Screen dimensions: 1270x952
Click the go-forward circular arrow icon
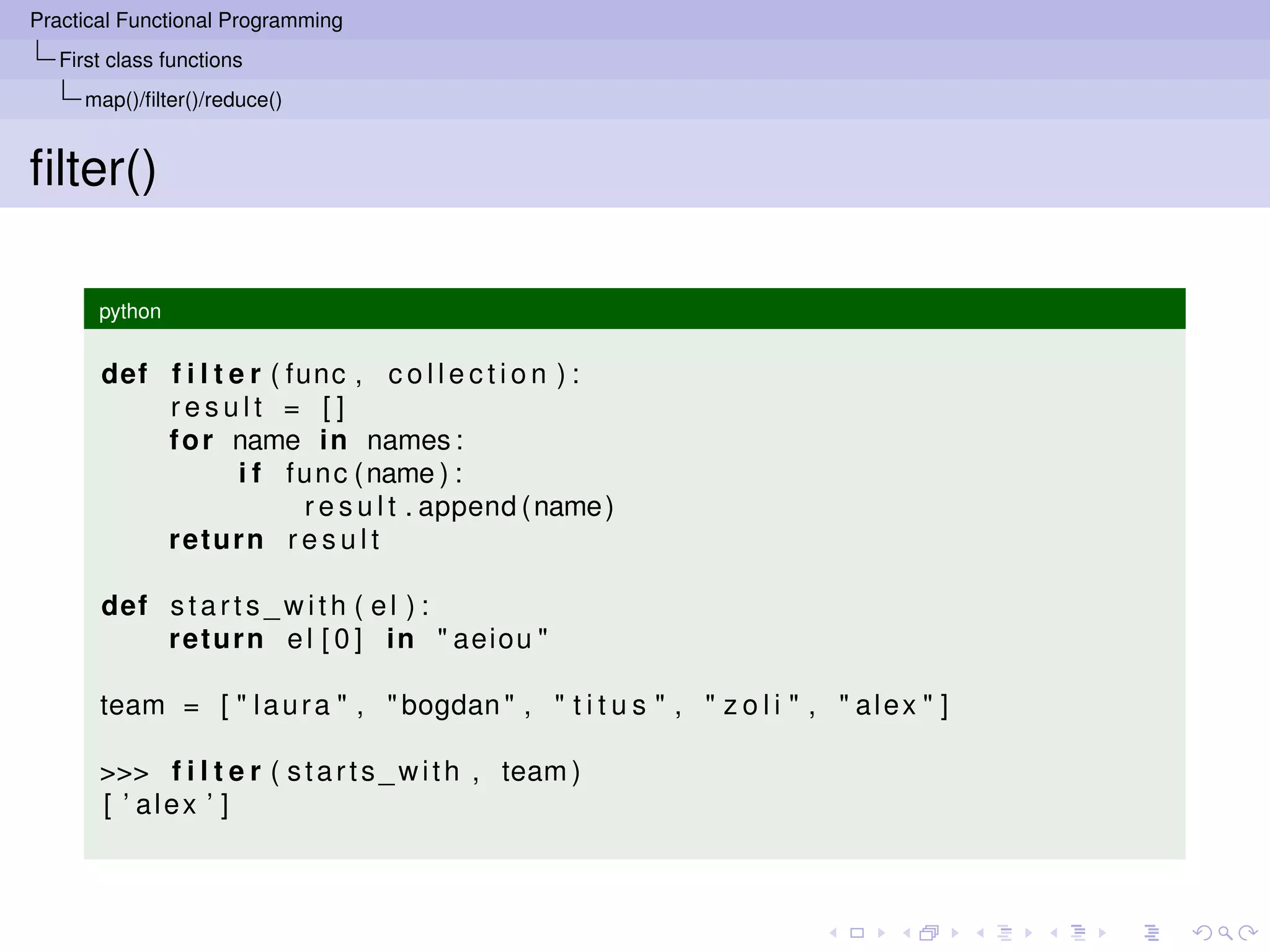1248,933
